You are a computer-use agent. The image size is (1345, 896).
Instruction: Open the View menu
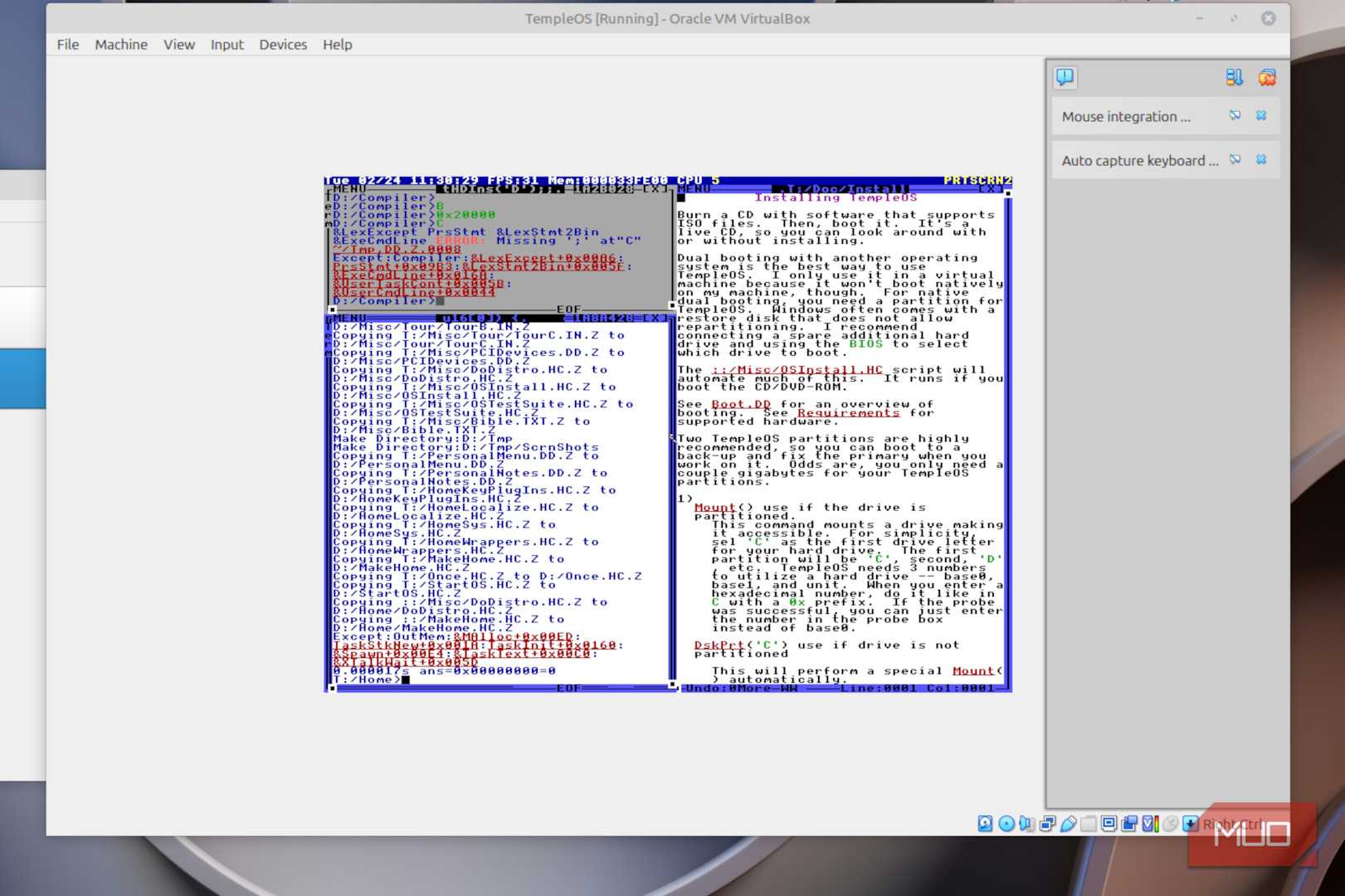179,45
